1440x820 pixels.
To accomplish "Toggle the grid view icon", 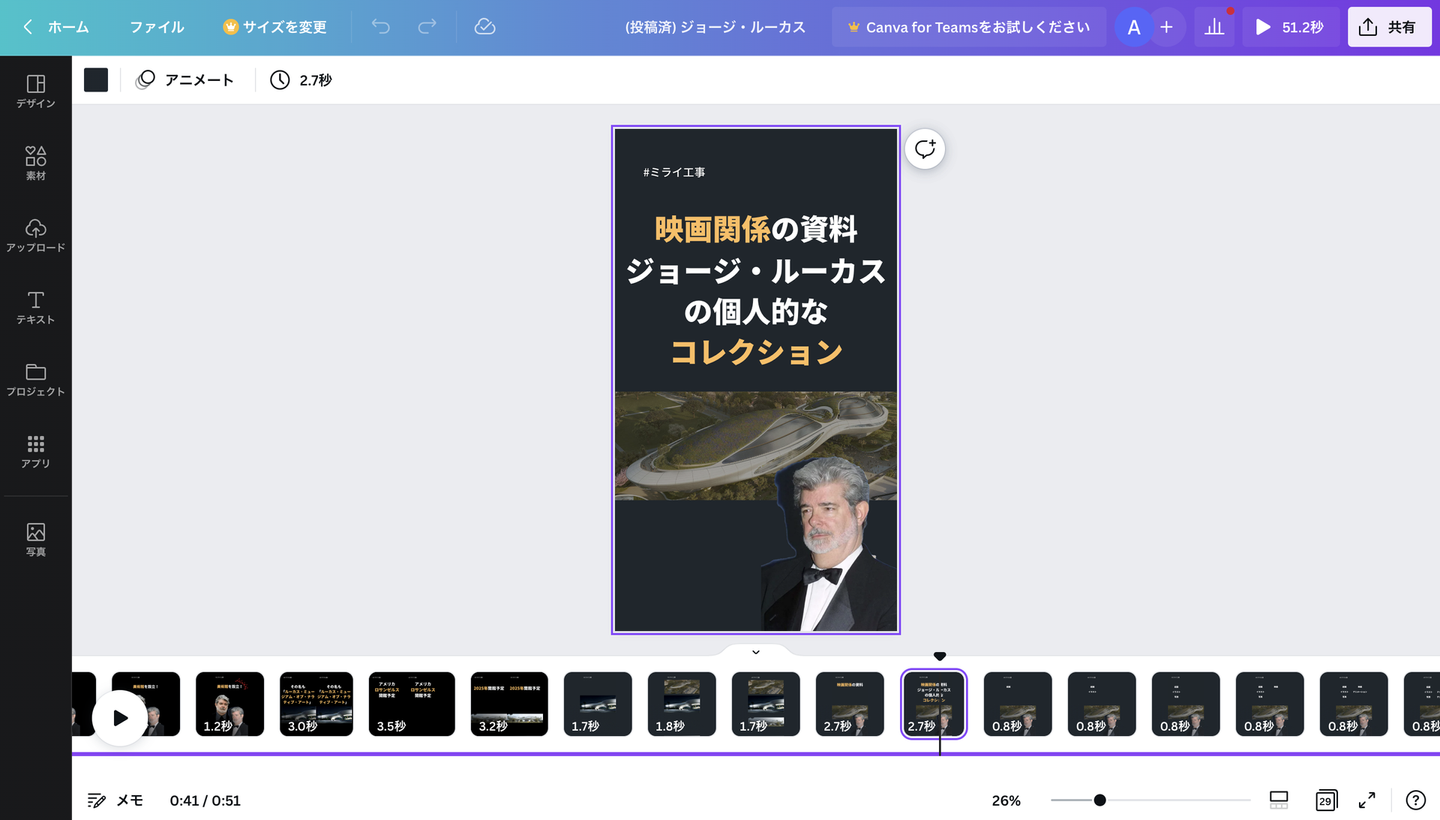I will (x=1278, y=800).
